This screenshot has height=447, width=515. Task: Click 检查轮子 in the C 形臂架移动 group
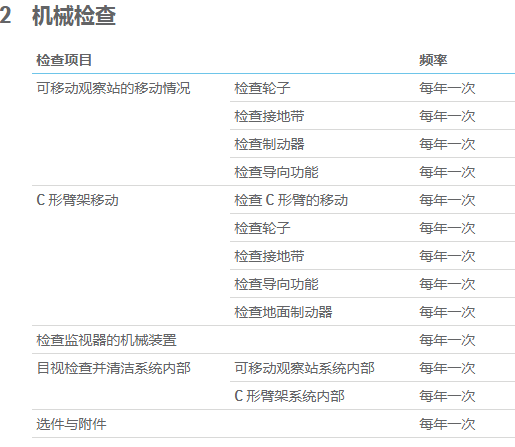point(262,228)
